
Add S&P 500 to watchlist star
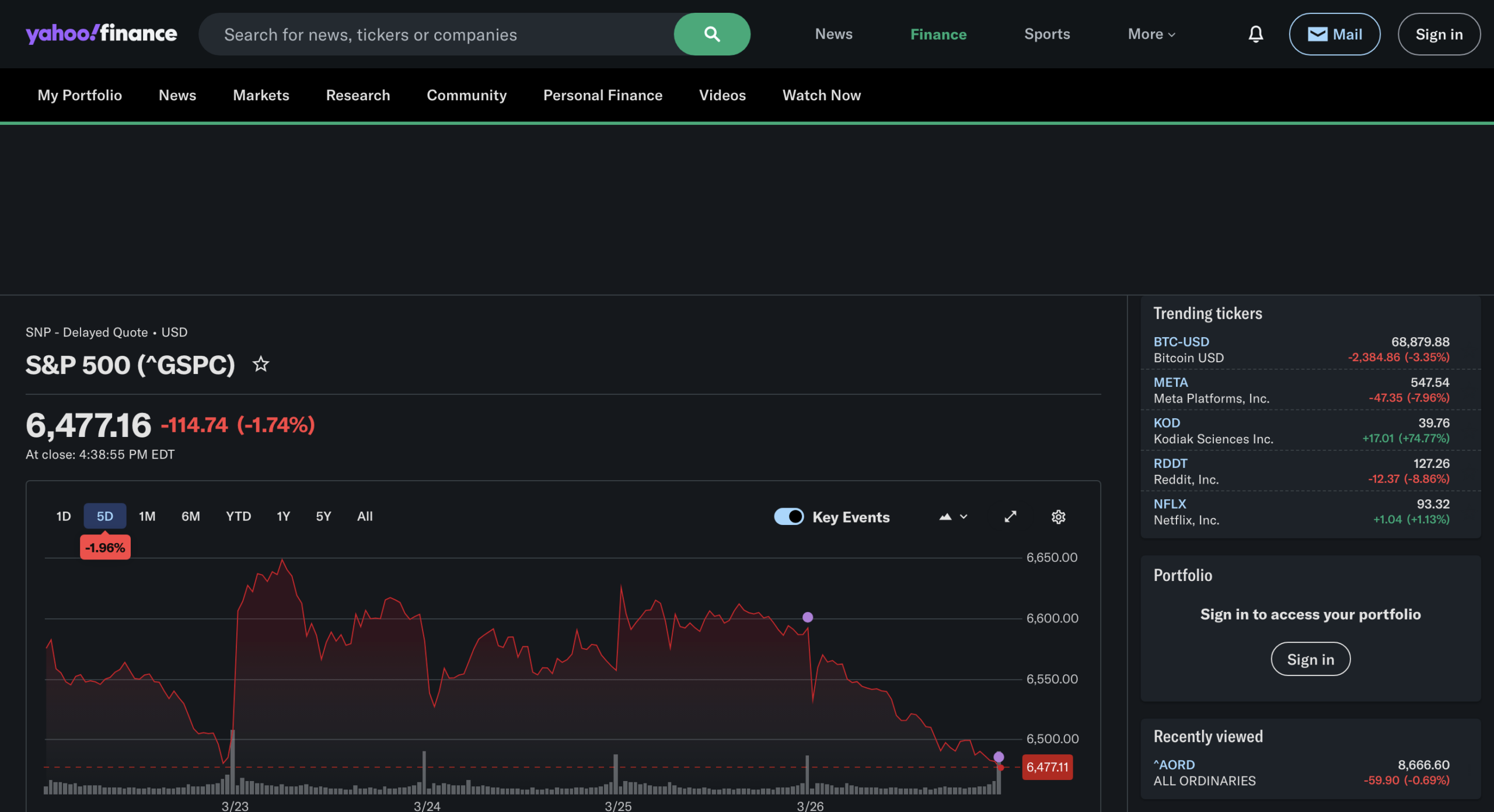click(261, 365)
